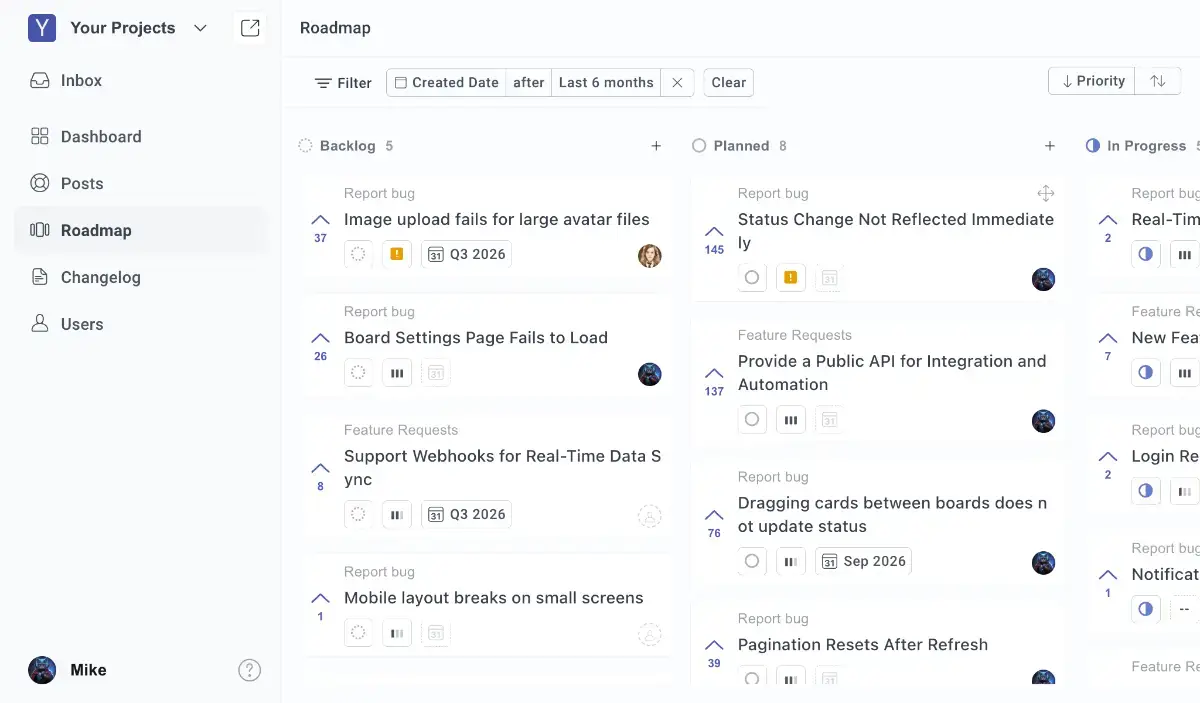
Task: Change the status on the Public API card
Action: click(752, 420)
